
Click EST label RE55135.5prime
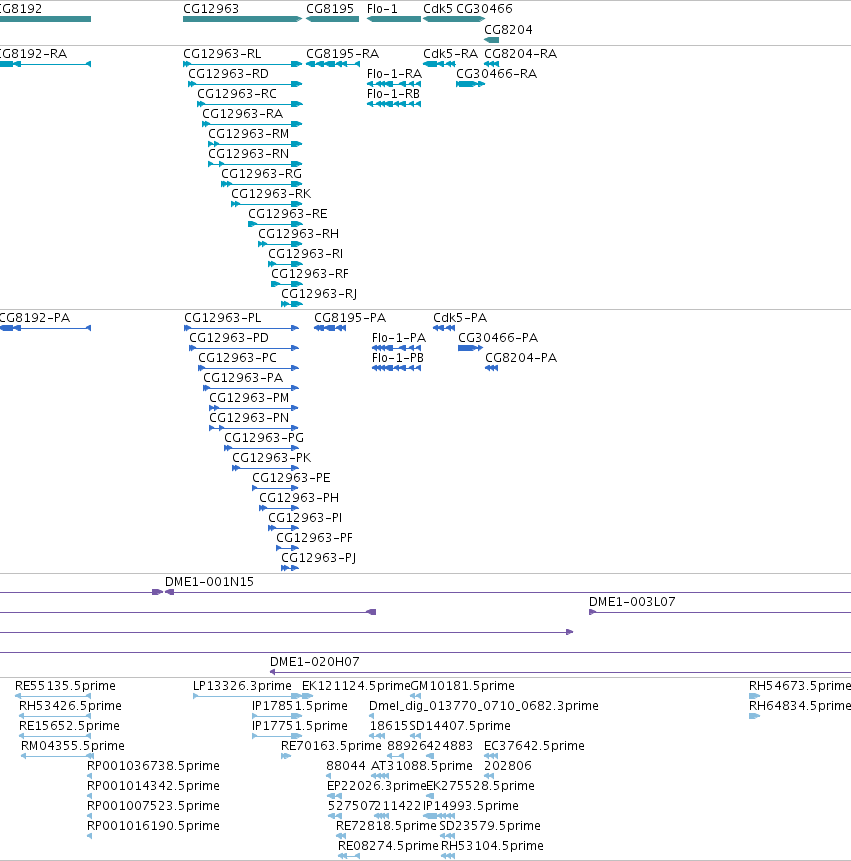pos(65,686)
